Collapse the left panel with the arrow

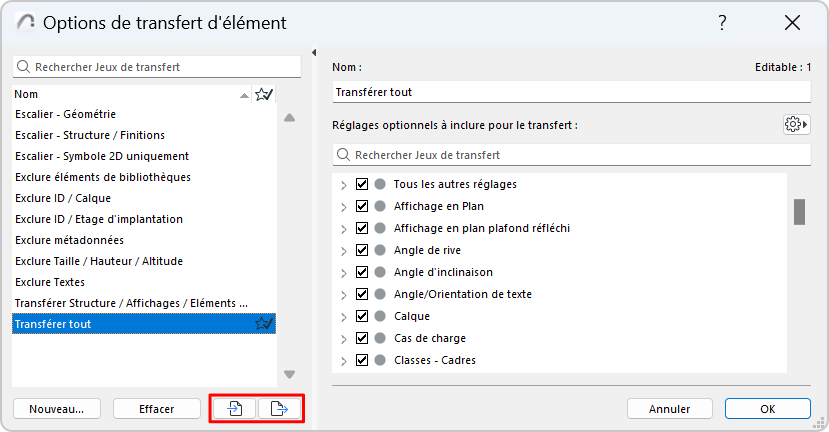pos(314,53)
